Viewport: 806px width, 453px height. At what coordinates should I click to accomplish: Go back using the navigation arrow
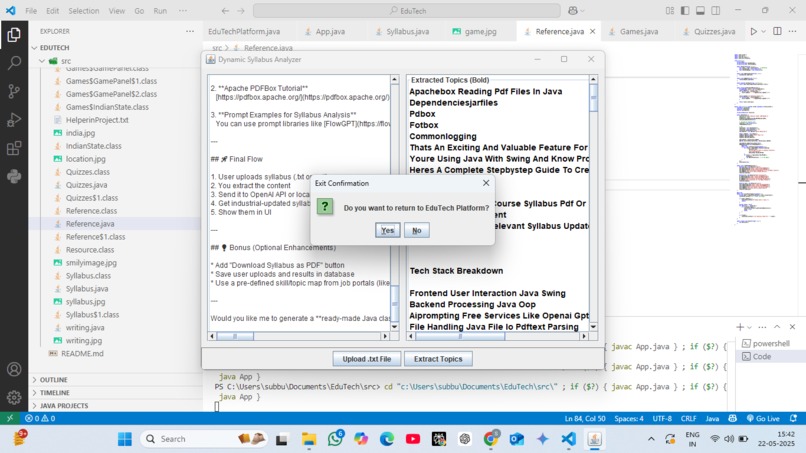225,10
